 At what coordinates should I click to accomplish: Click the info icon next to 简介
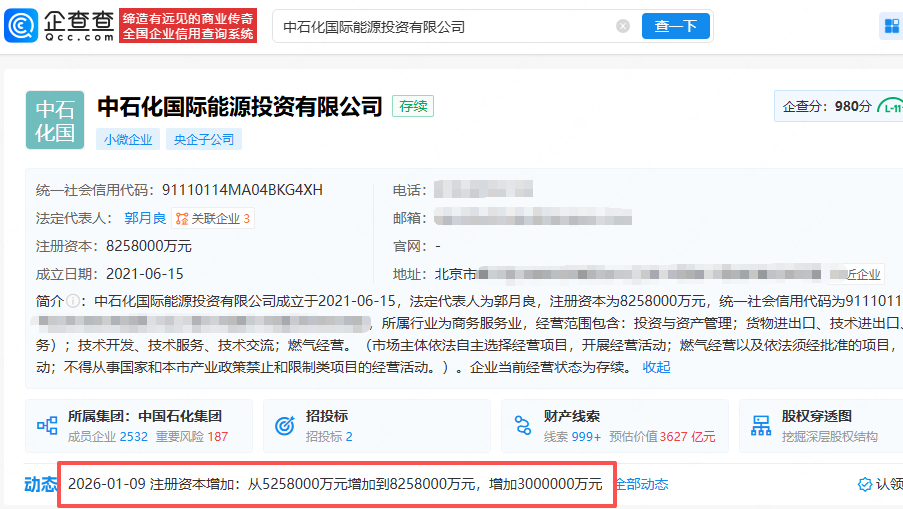[73, 301]
